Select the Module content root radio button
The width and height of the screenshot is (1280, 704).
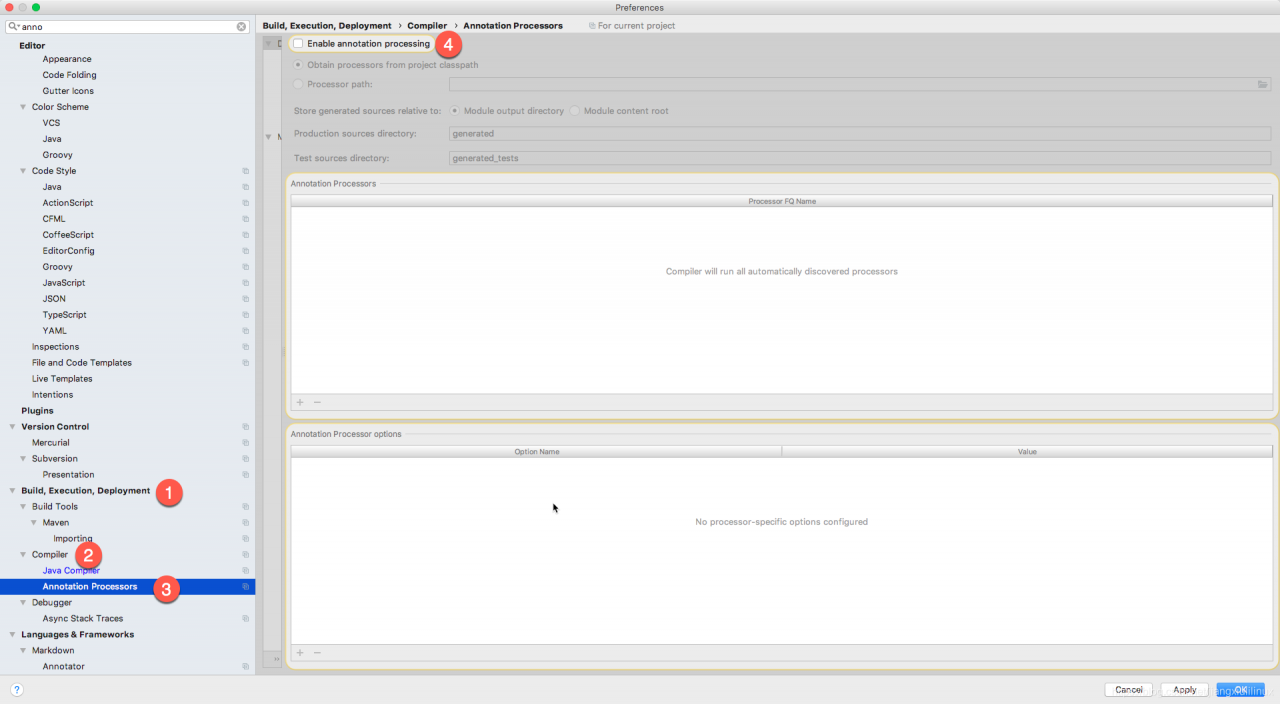click(x=575, y=111)
